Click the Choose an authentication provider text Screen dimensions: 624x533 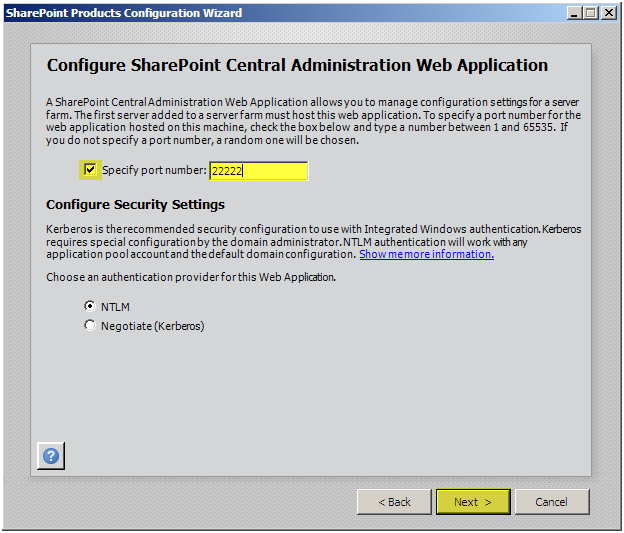pyautogui.click(x=191, y=277)
